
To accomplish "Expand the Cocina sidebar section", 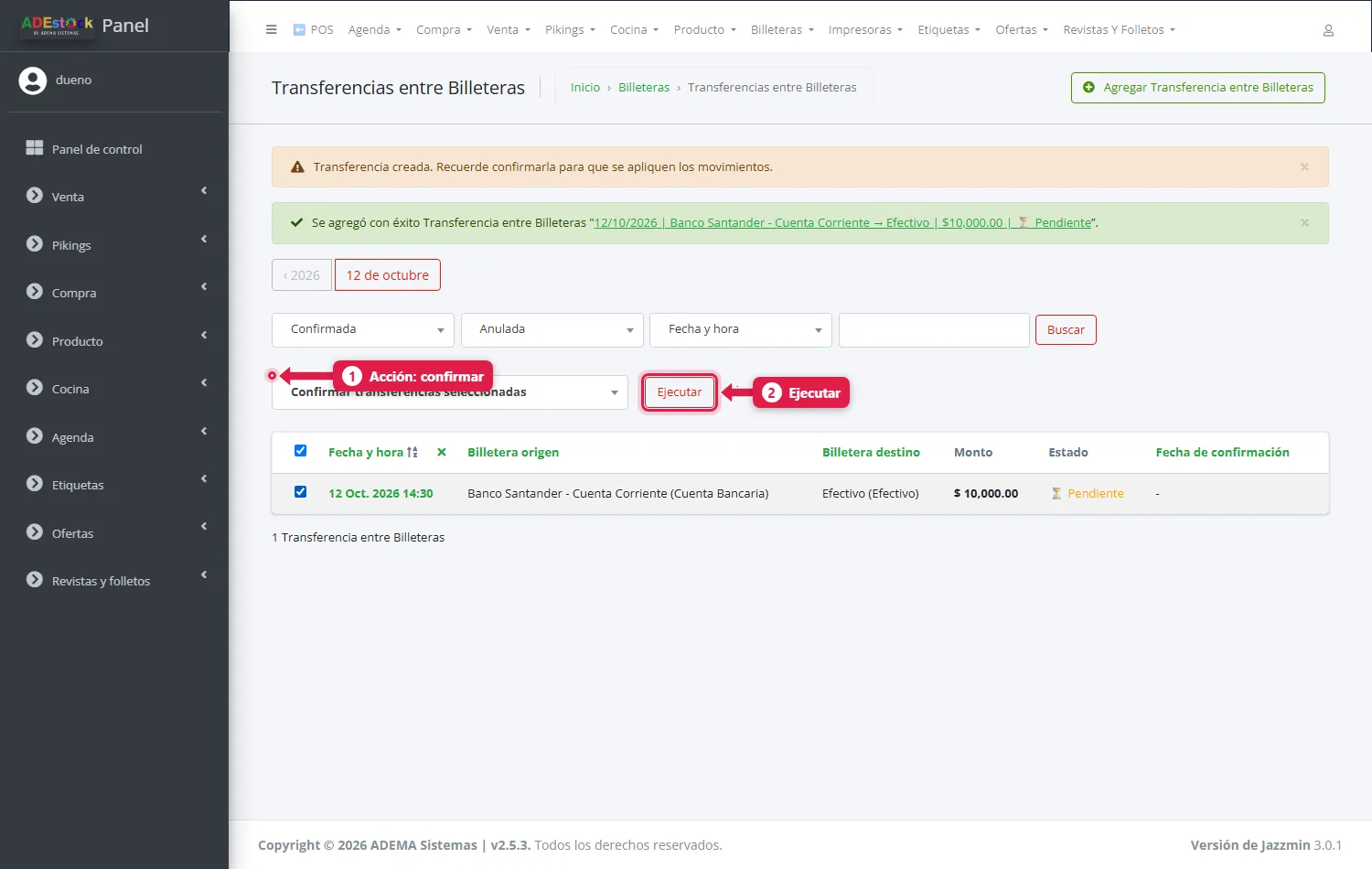I will (x=114, y=389).
